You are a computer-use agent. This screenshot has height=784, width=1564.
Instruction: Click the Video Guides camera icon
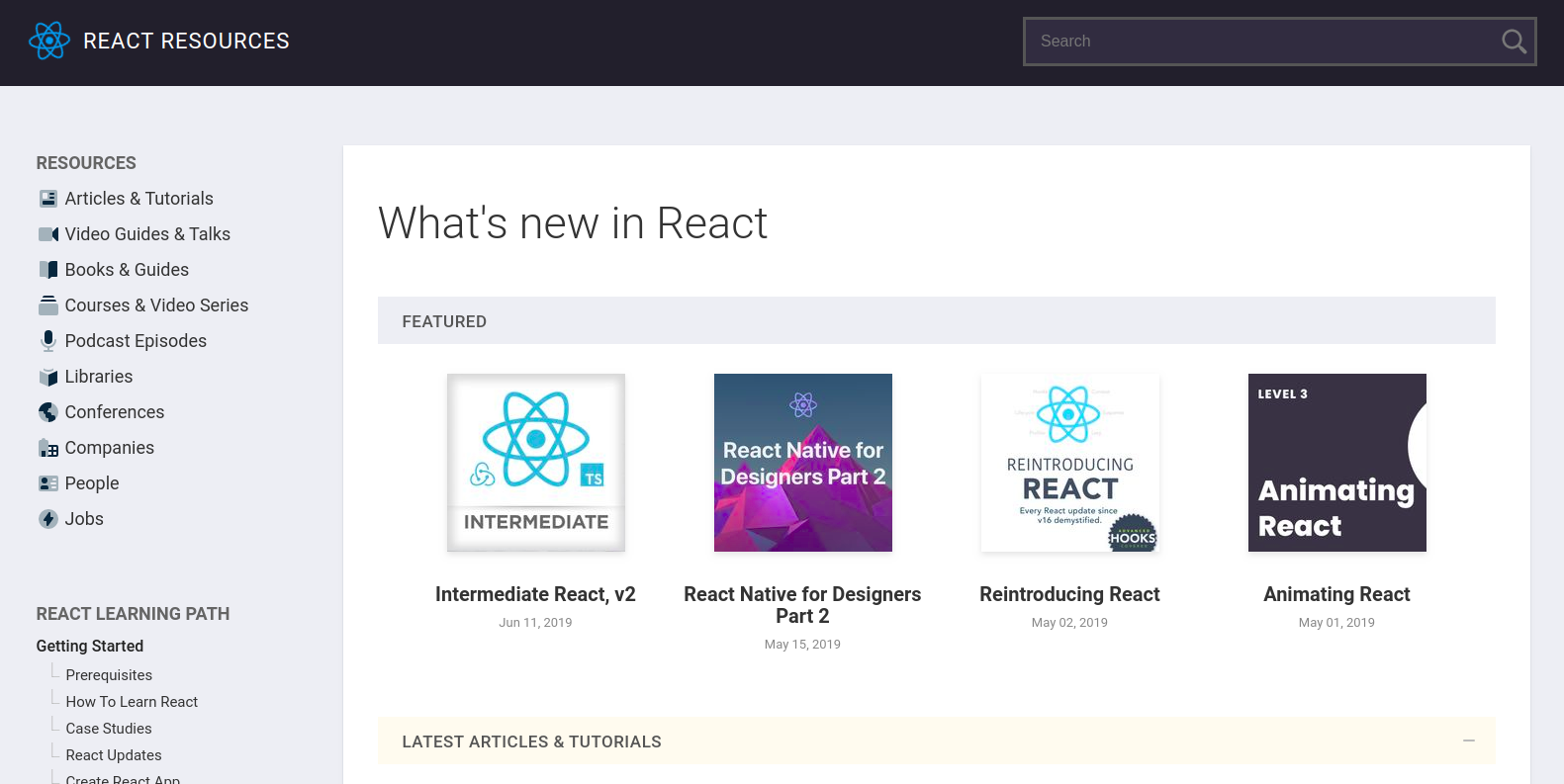[47, 234]
